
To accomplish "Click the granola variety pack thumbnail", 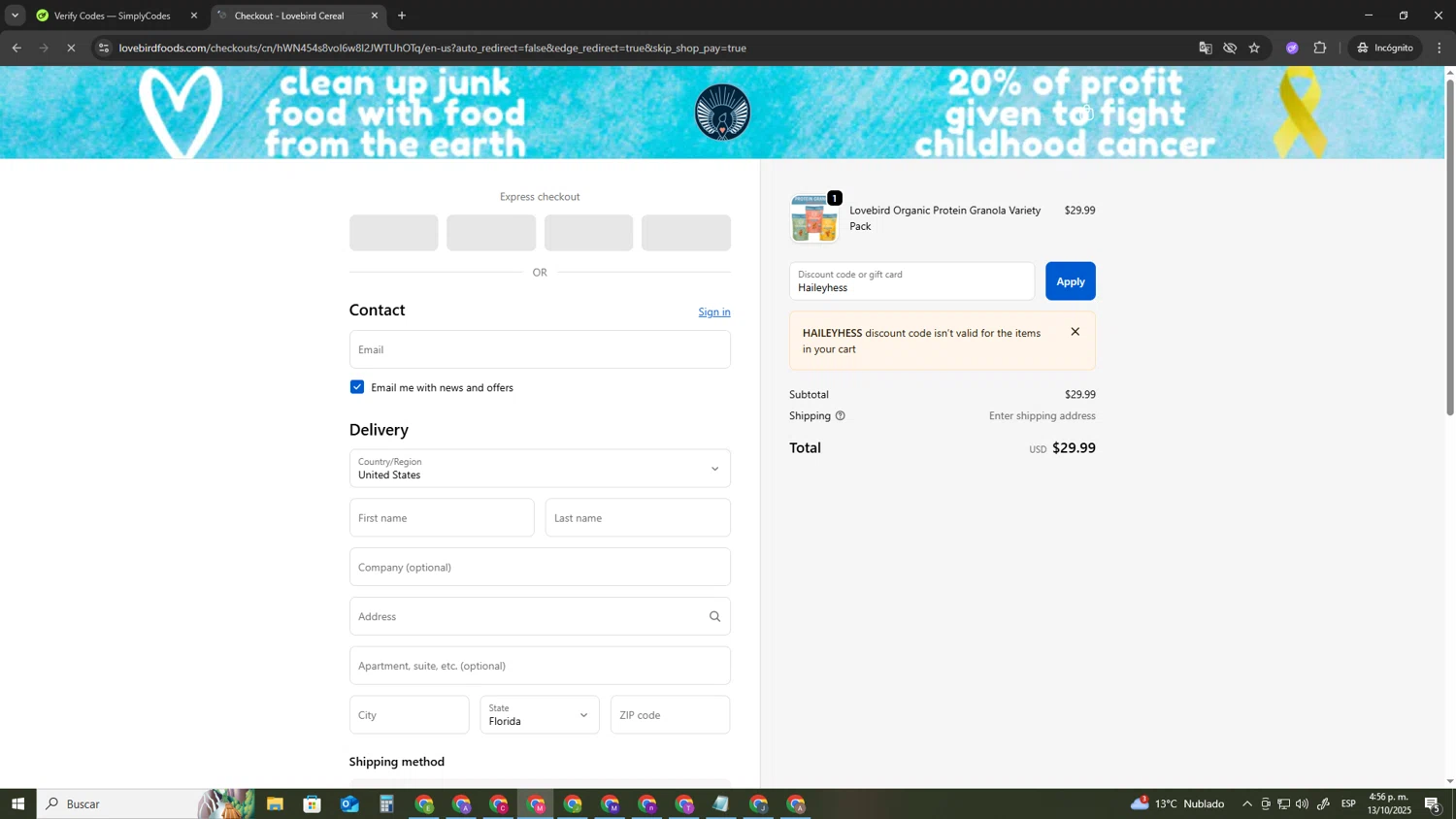I will 813,218.
